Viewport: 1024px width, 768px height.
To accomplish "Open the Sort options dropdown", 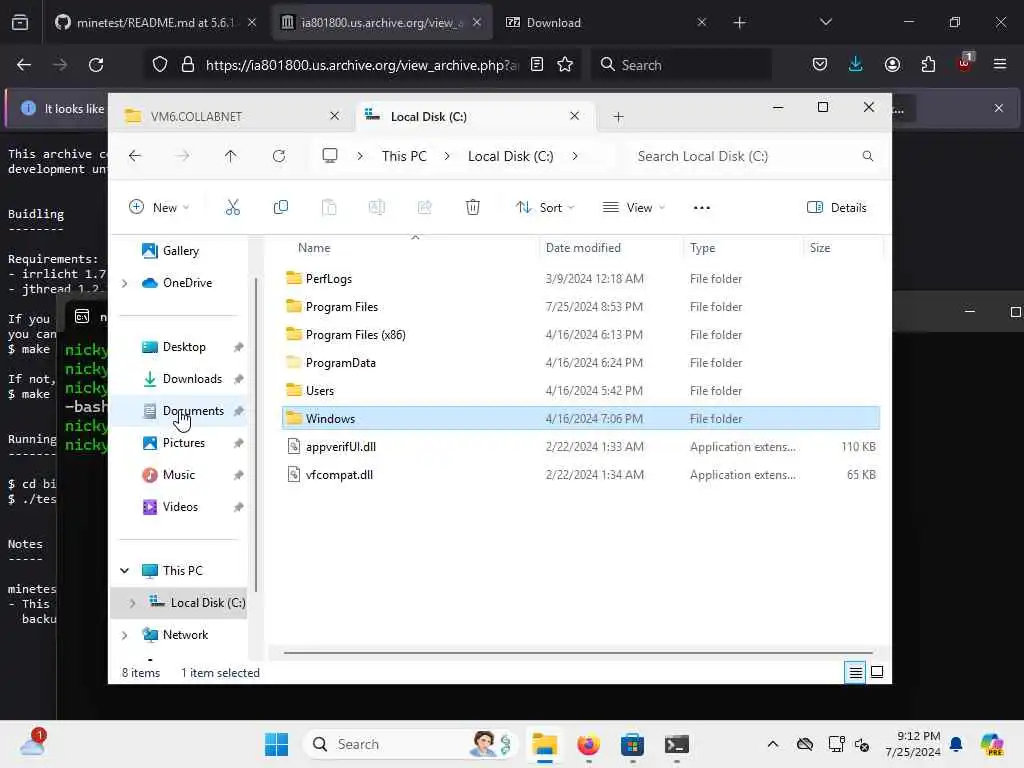I will tap(545, 208).
